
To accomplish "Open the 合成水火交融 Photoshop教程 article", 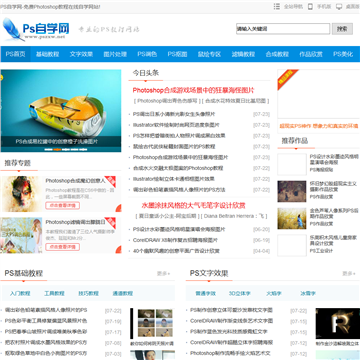I will pyautogui.click(x=178, y=168).
